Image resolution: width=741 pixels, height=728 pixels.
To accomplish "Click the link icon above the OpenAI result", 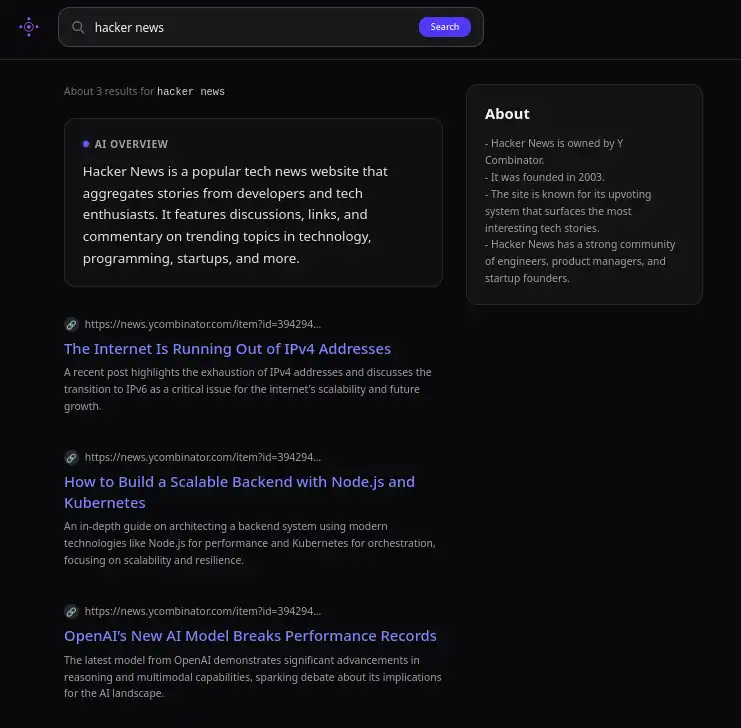I will click(71, 611).
